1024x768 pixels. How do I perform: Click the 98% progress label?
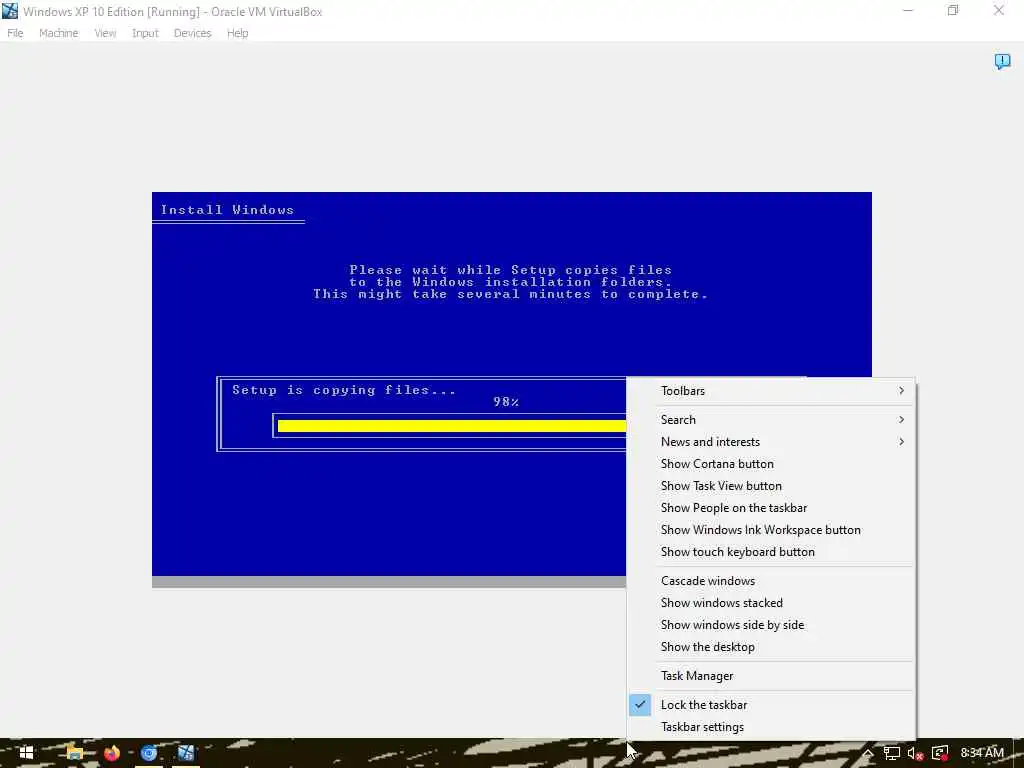point(506,402)
